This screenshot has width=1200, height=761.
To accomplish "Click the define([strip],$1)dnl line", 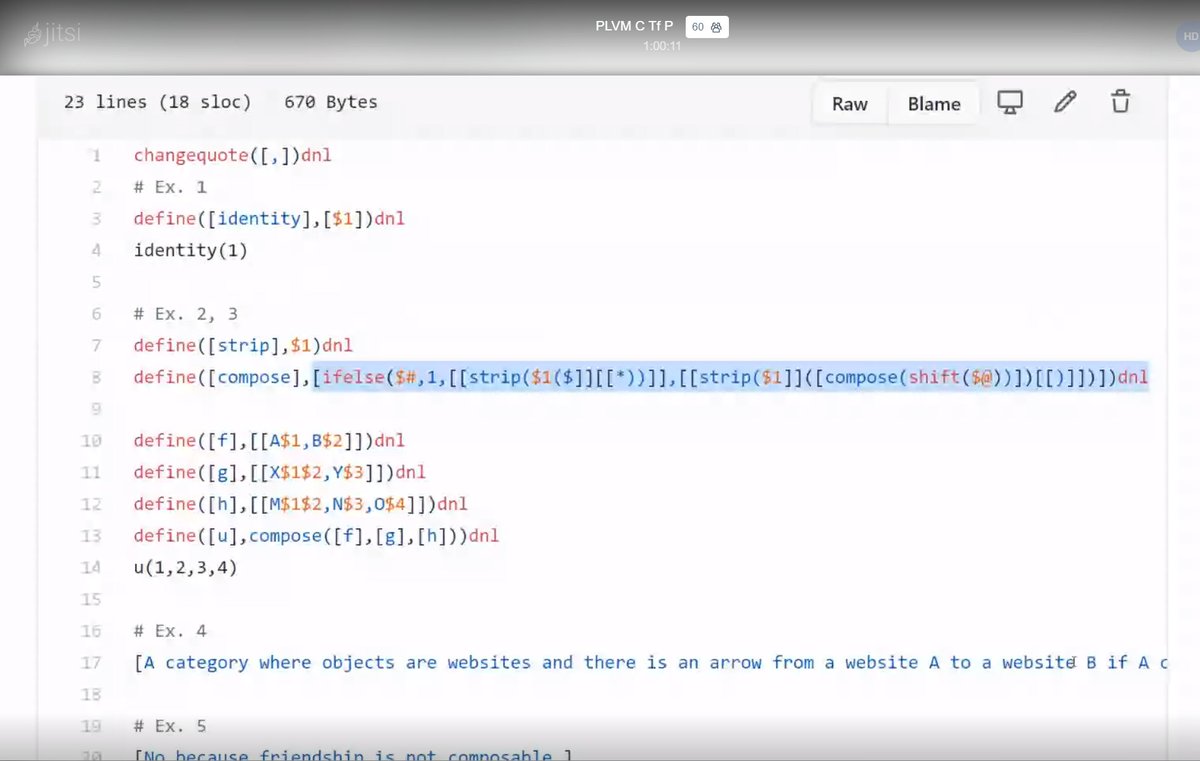I will click(x=243, y=346).
